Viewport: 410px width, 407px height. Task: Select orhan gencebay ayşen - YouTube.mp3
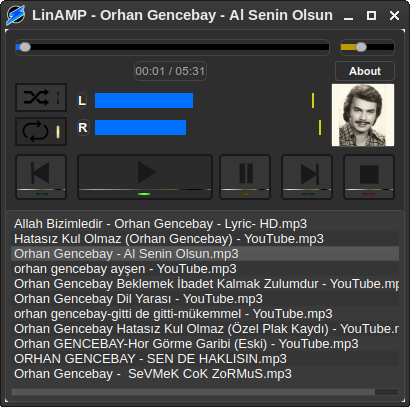pos(205,269)
